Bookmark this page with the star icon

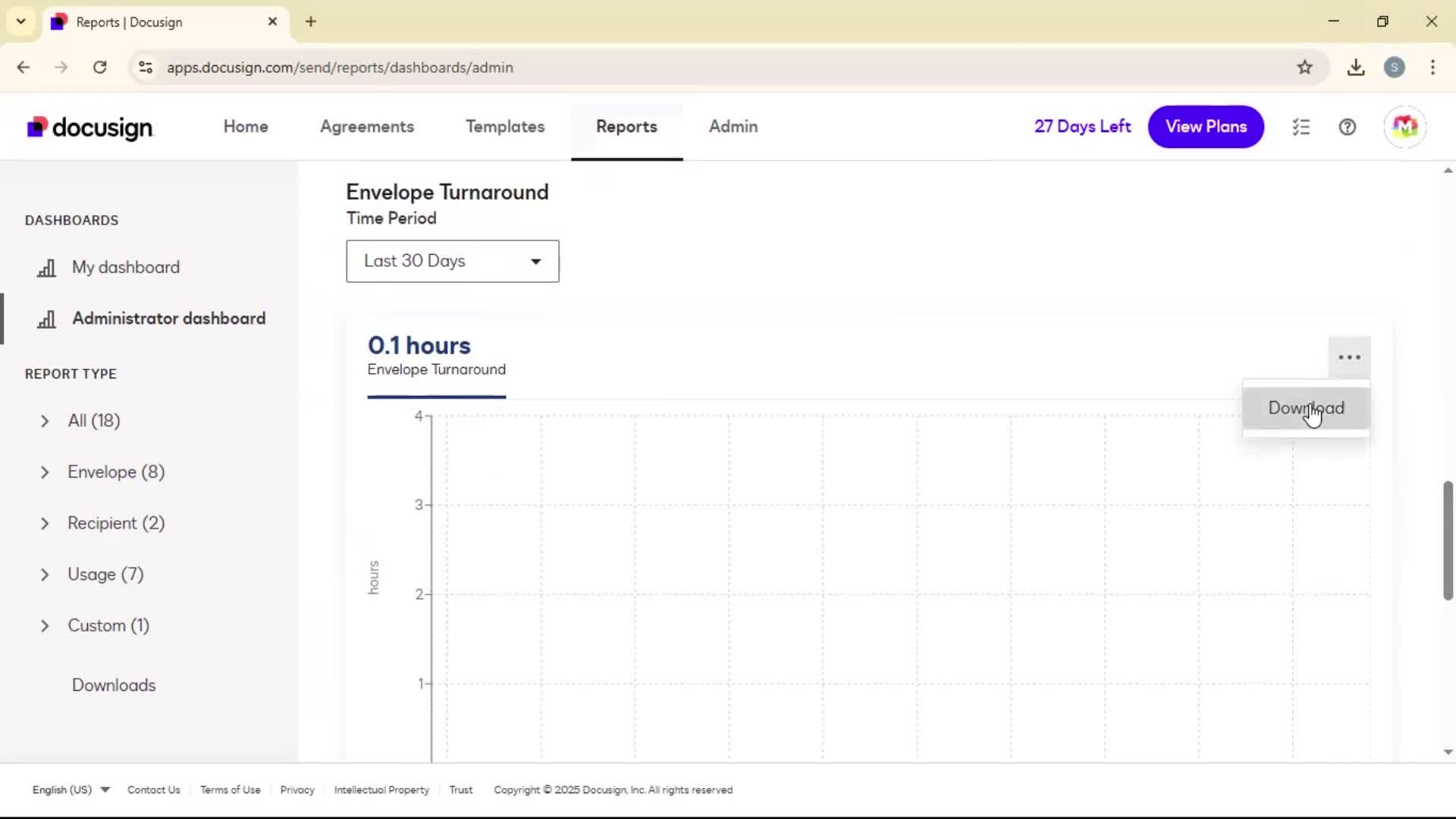click(x=1304, y=67)
